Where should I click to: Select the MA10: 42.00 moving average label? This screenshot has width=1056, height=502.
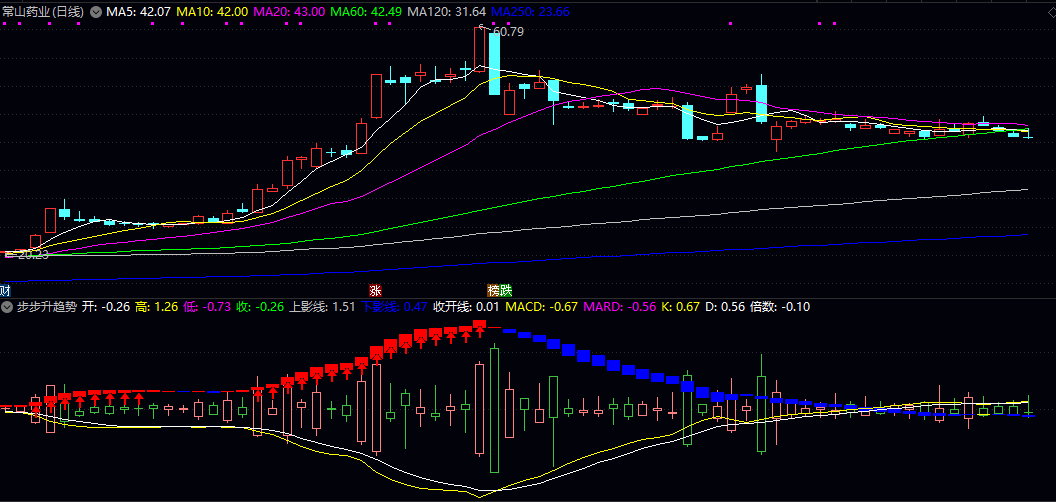tap(212, 12)
